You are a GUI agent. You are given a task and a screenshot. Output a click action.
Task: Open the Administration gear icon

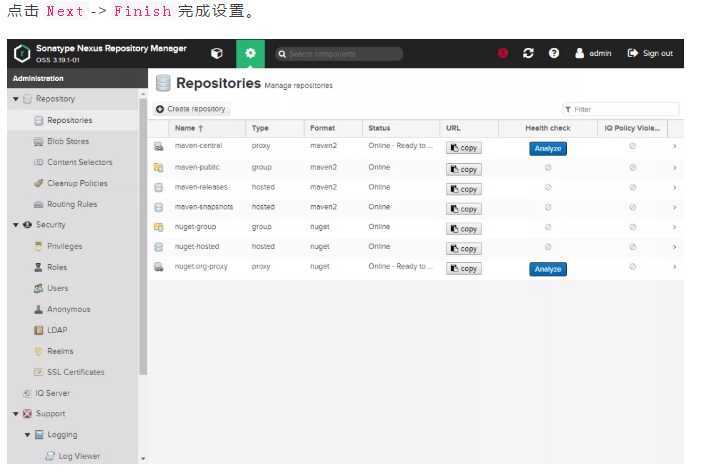click(250, 54)
